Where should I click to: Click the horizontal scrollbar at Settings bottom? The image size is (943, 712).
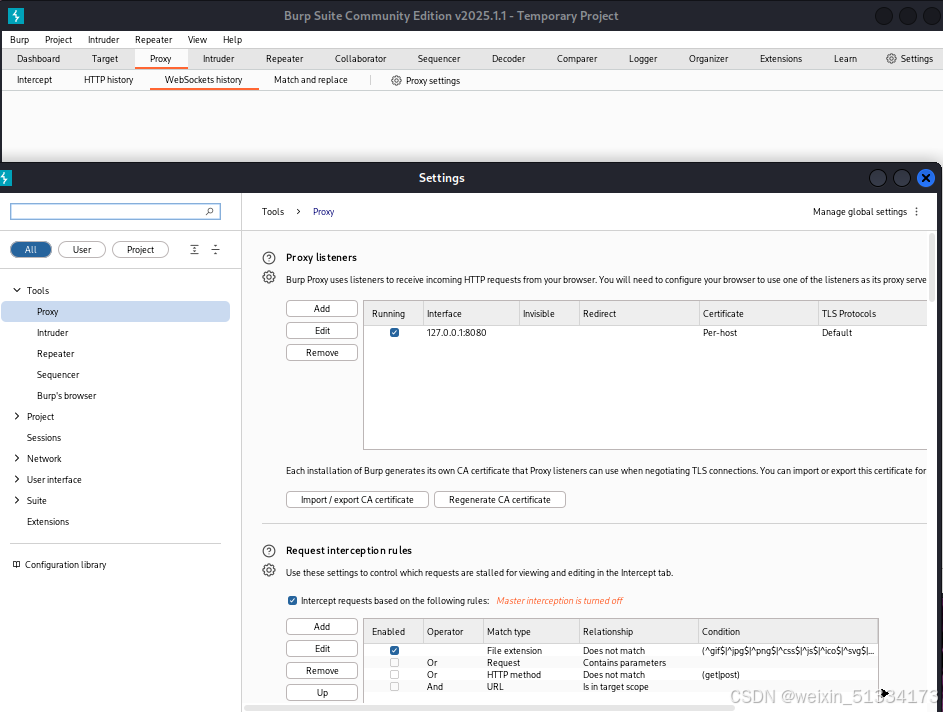(489, 708)
